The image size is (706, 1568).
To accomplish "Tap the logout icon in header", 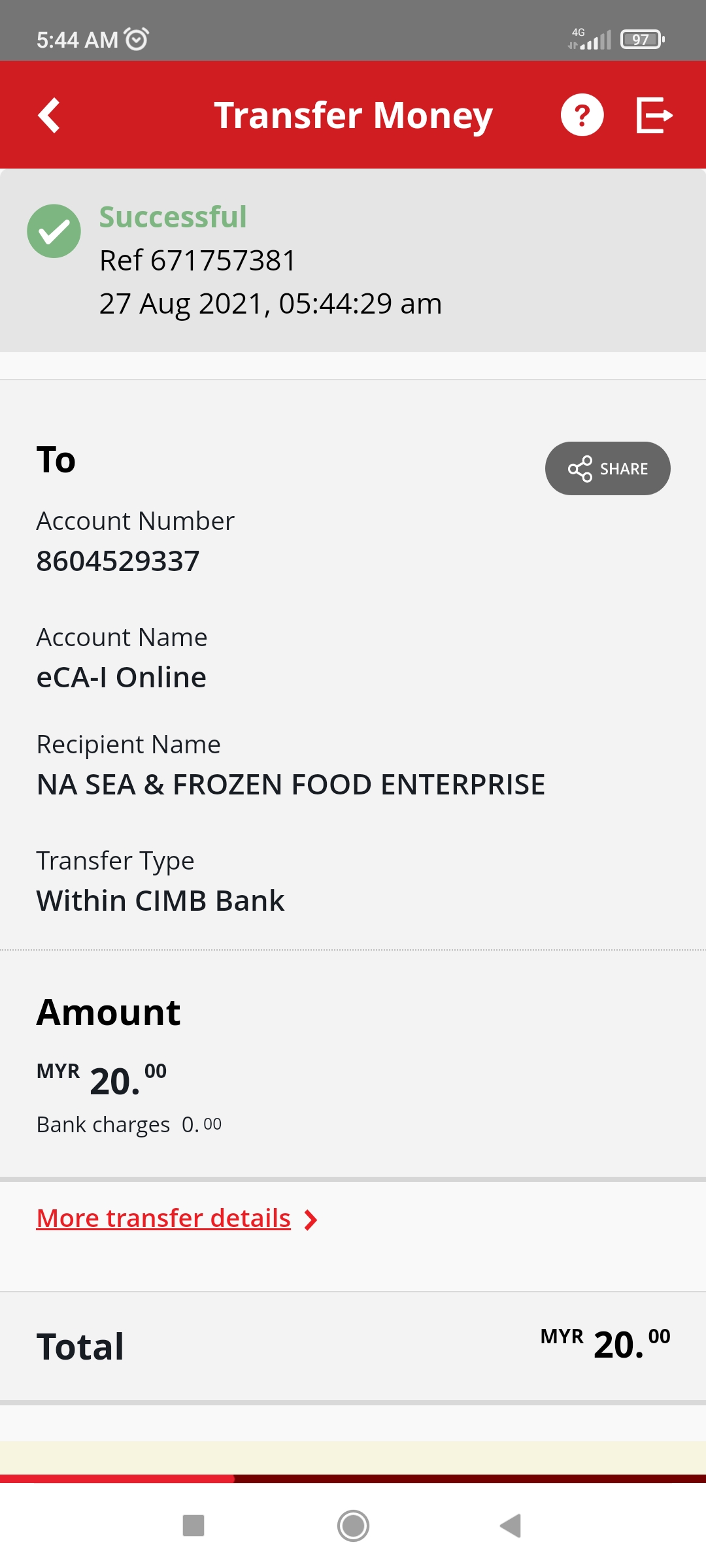I will (x=654, y=115).
